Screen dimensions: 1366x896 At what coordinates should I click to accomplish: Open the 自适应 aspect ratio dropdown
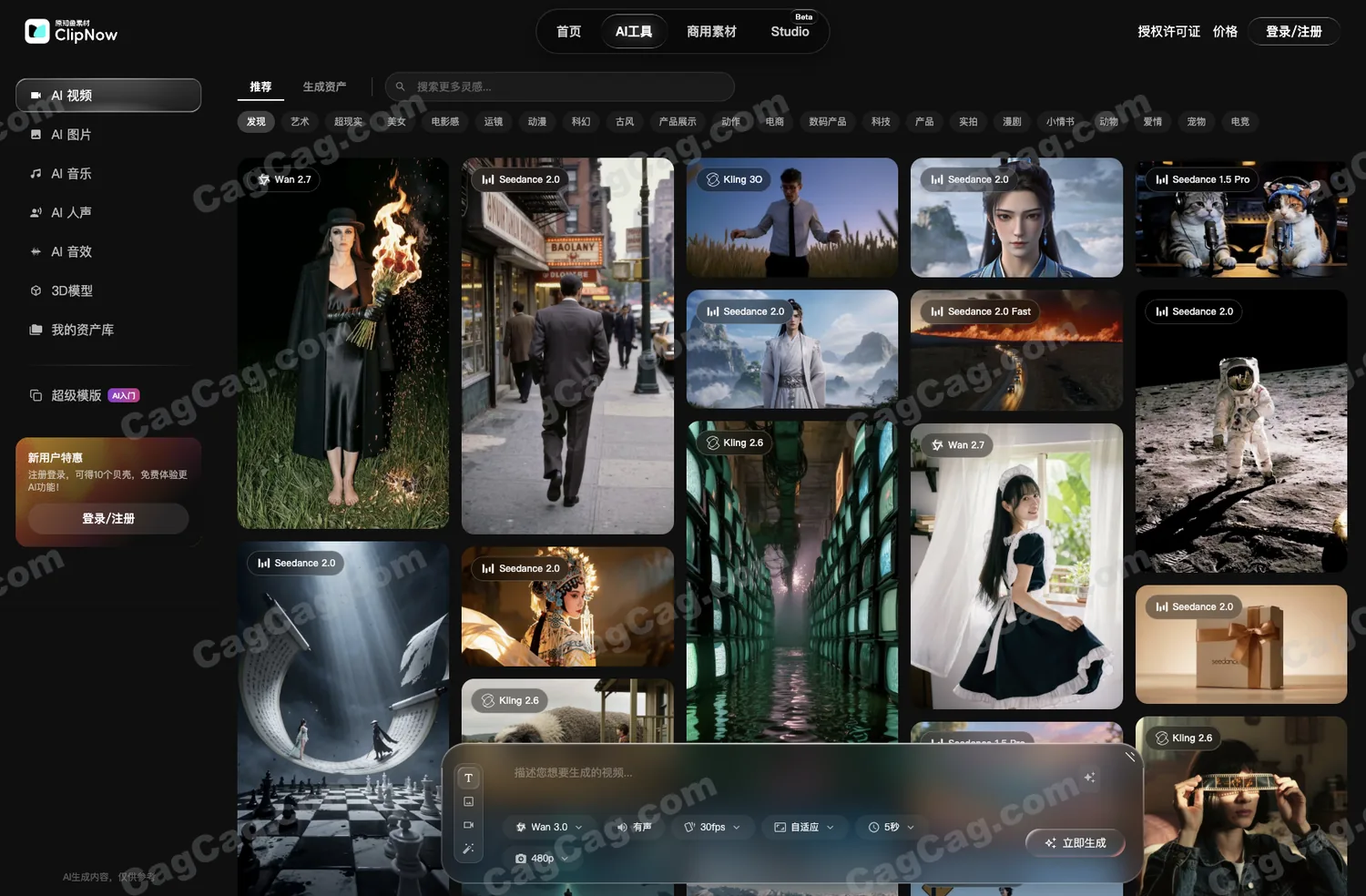[x=804, y=828]
